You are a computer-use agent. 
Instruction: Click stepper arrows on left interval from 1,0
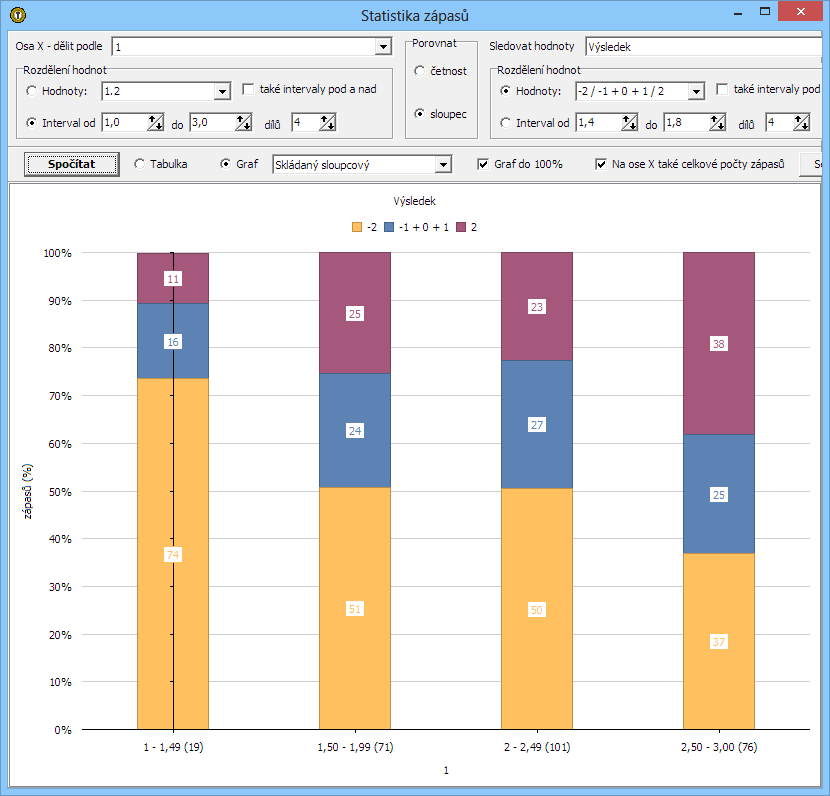pyautogui.click(x=156, y=123)
